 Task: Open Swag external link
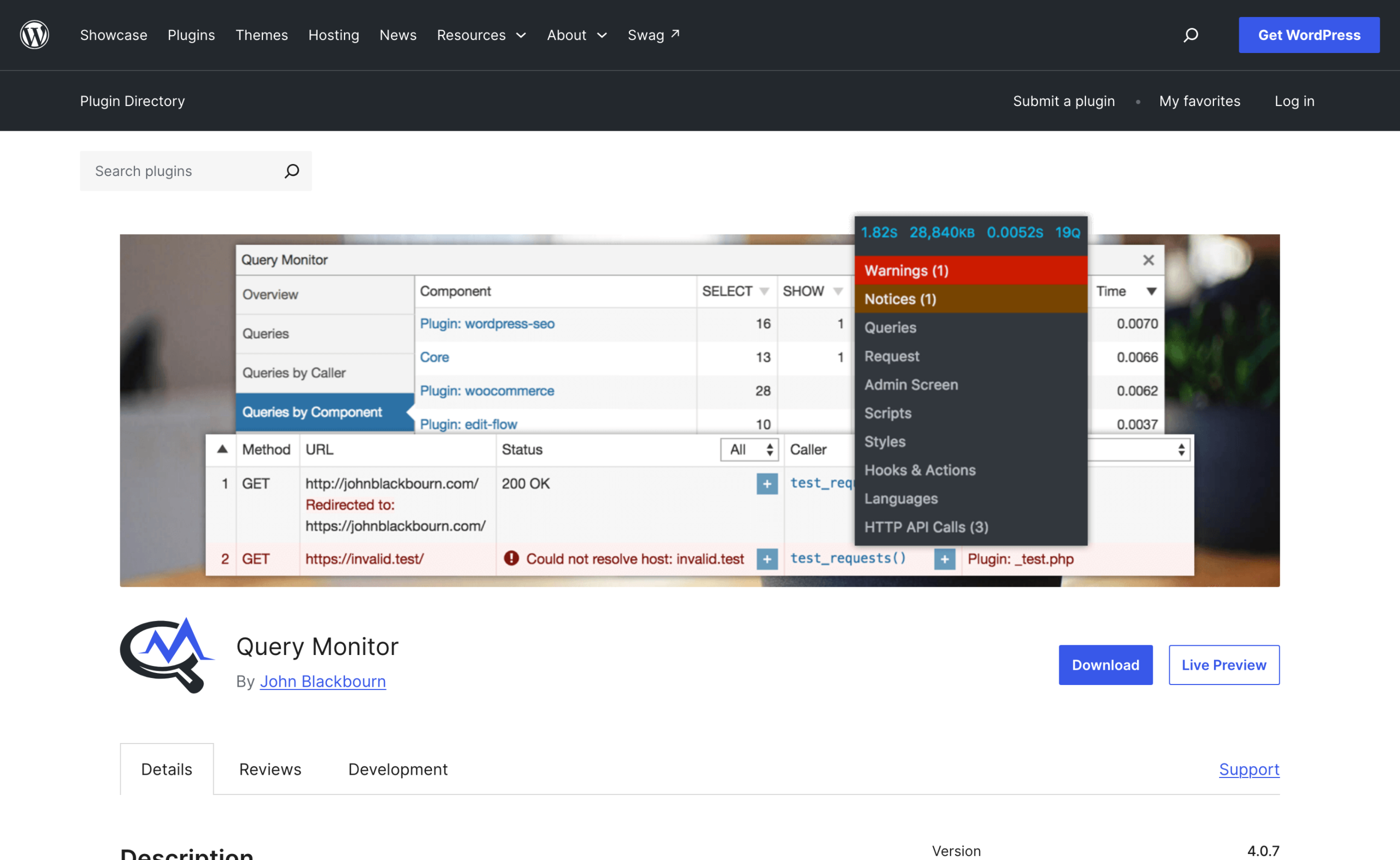click(x=654, y=36)
